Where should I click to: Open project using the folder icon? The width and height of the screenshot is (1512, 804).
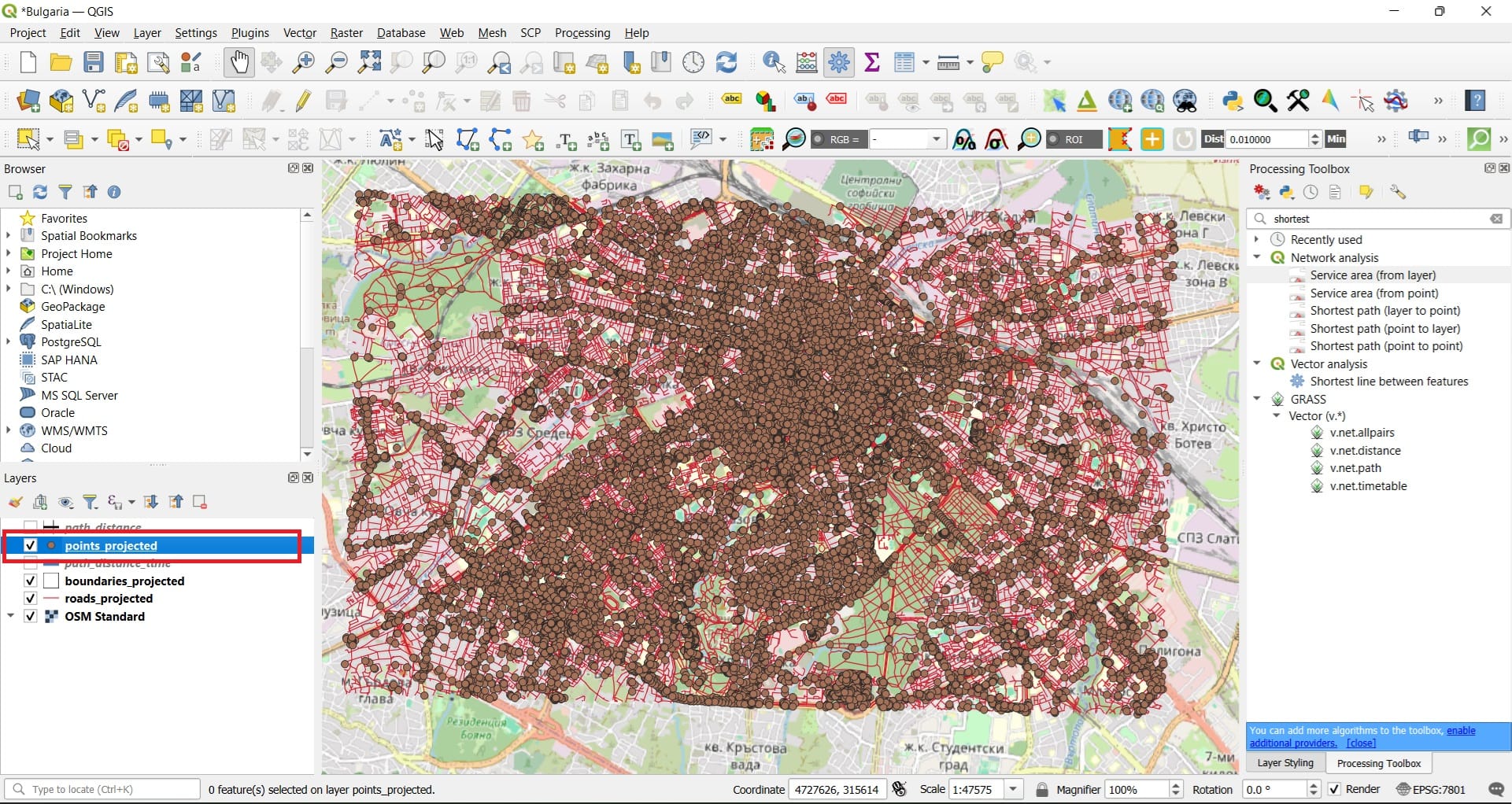pos(61,62)
